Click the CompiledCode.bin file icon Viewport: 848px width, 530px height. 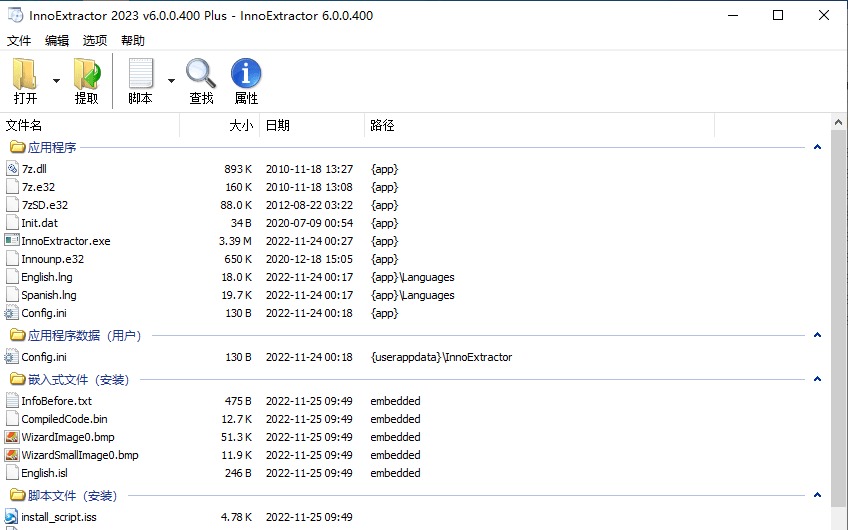click(12, 419)
